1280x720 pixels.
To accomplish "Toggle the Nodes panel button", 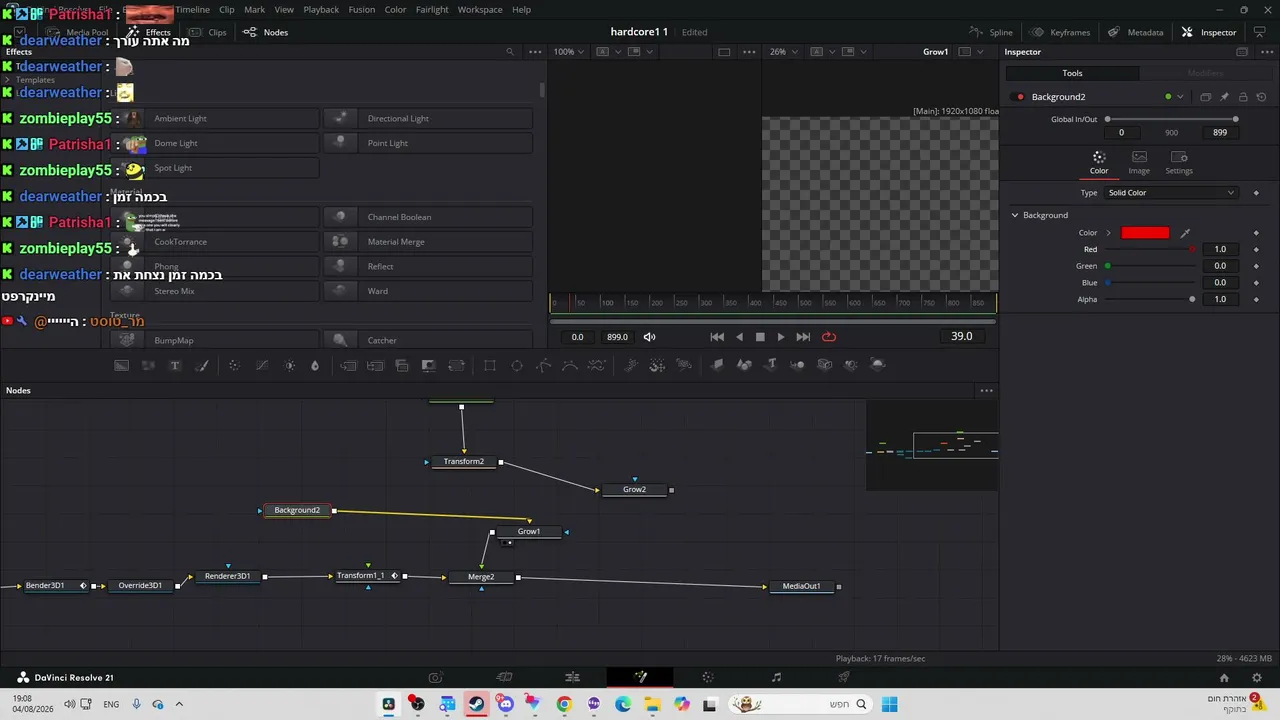I will 267,32.
